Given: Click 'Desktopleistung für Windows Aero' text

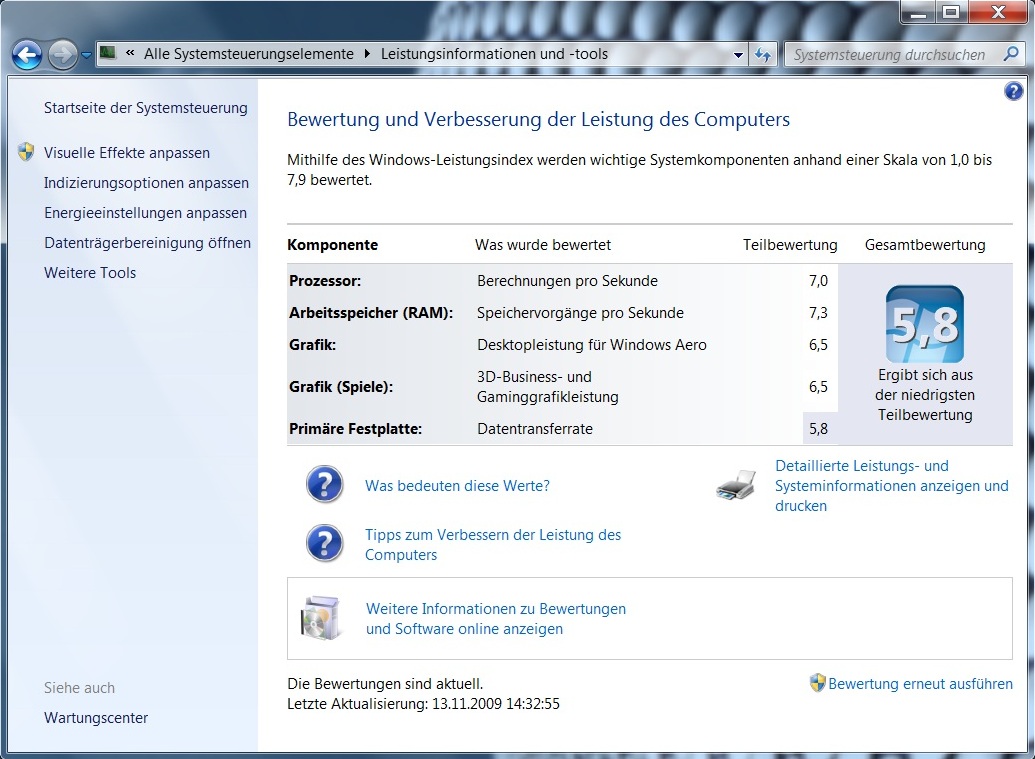Looking at the screenshot, I should [x=591, y=345].
